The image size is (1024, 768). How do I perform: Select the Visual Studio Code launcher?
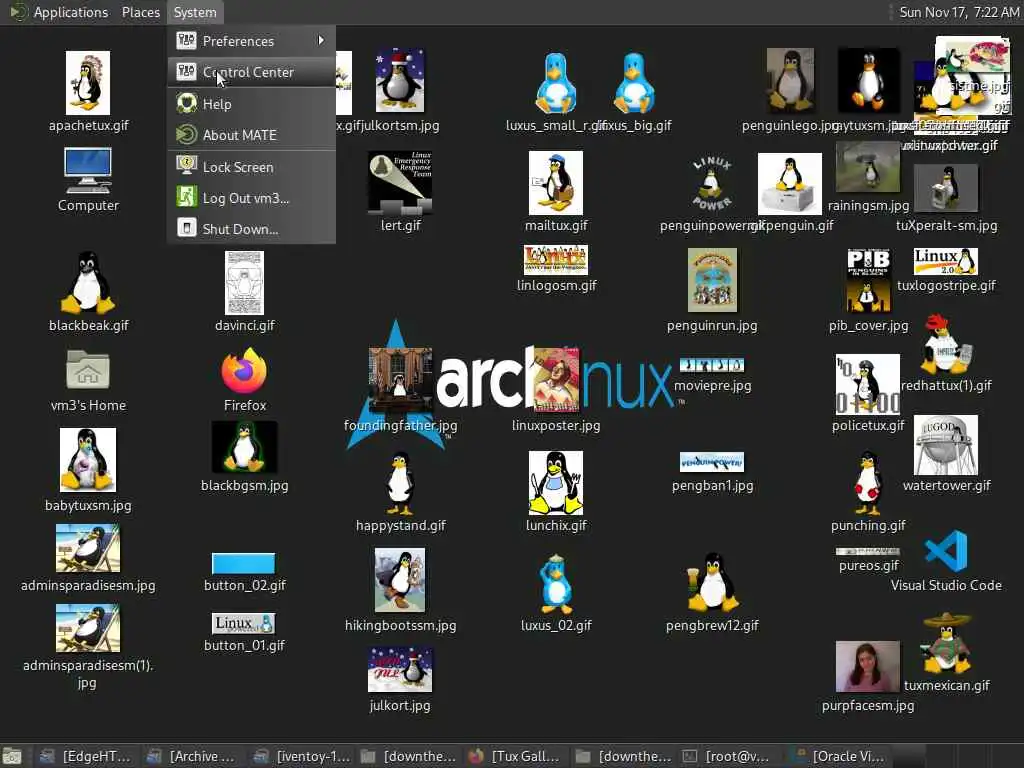click(946, 551)
